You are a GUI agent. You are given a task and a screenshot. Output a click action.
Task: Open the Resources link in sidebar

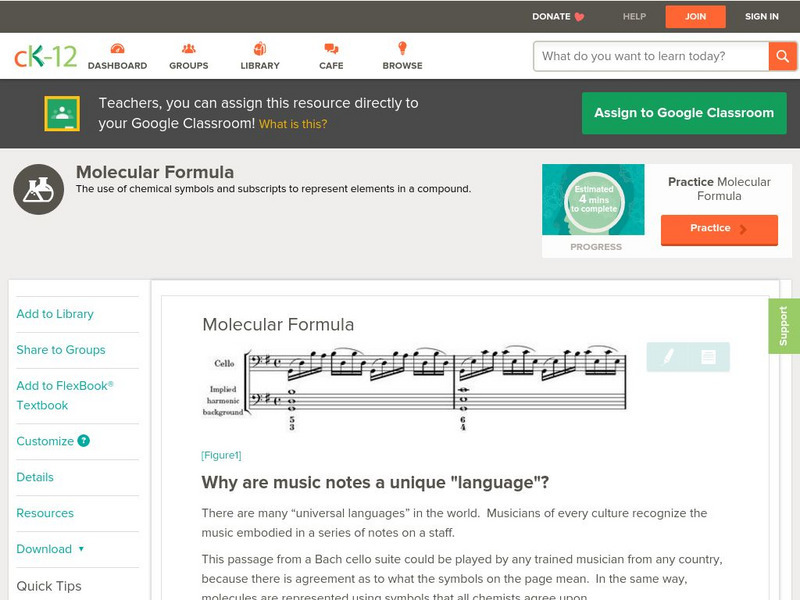coord(45,513)
